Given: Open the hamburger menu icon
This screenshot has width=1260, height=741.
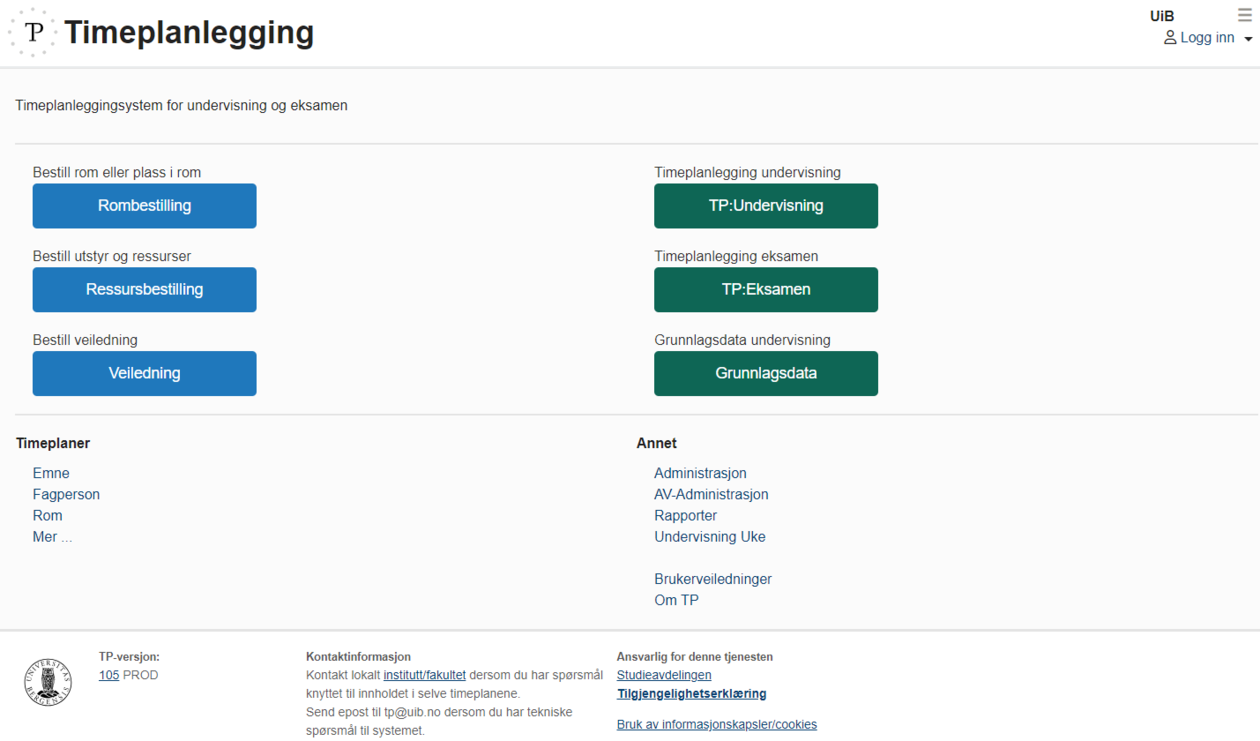Looking at the screenshot, I should [1244, 15].
